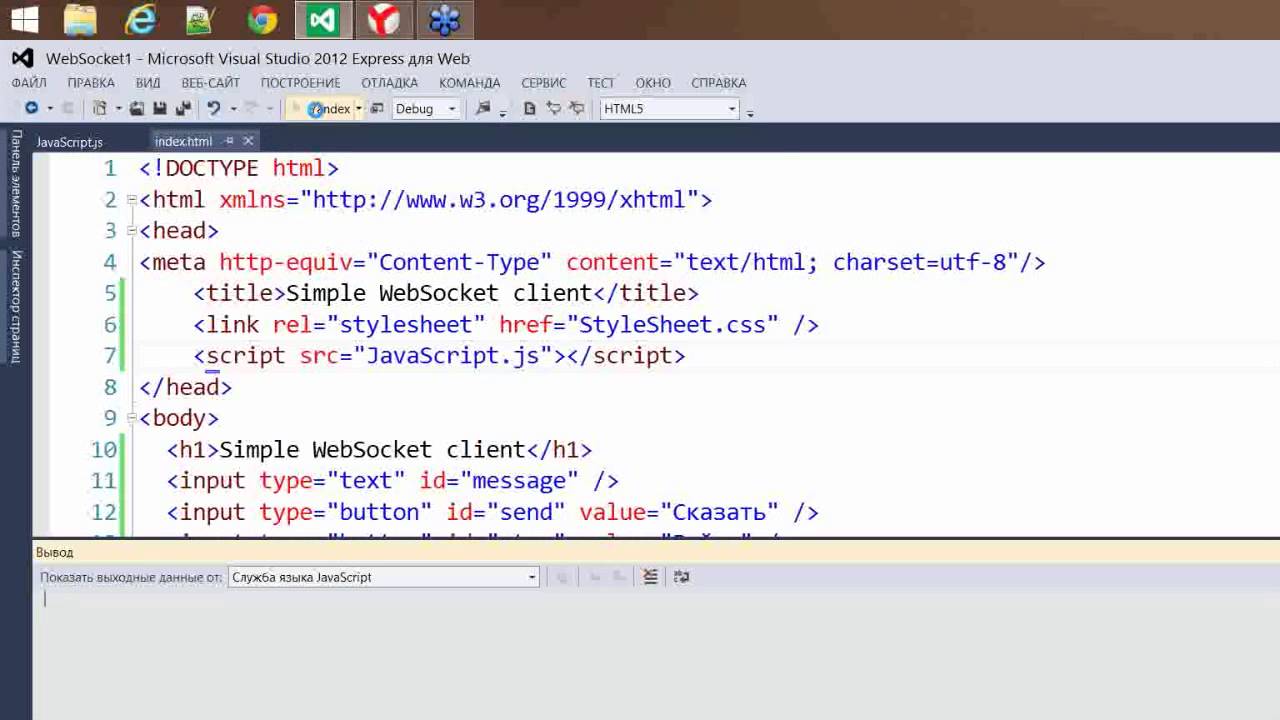Open the КОМАНДА menu

(x=469, y=83)
